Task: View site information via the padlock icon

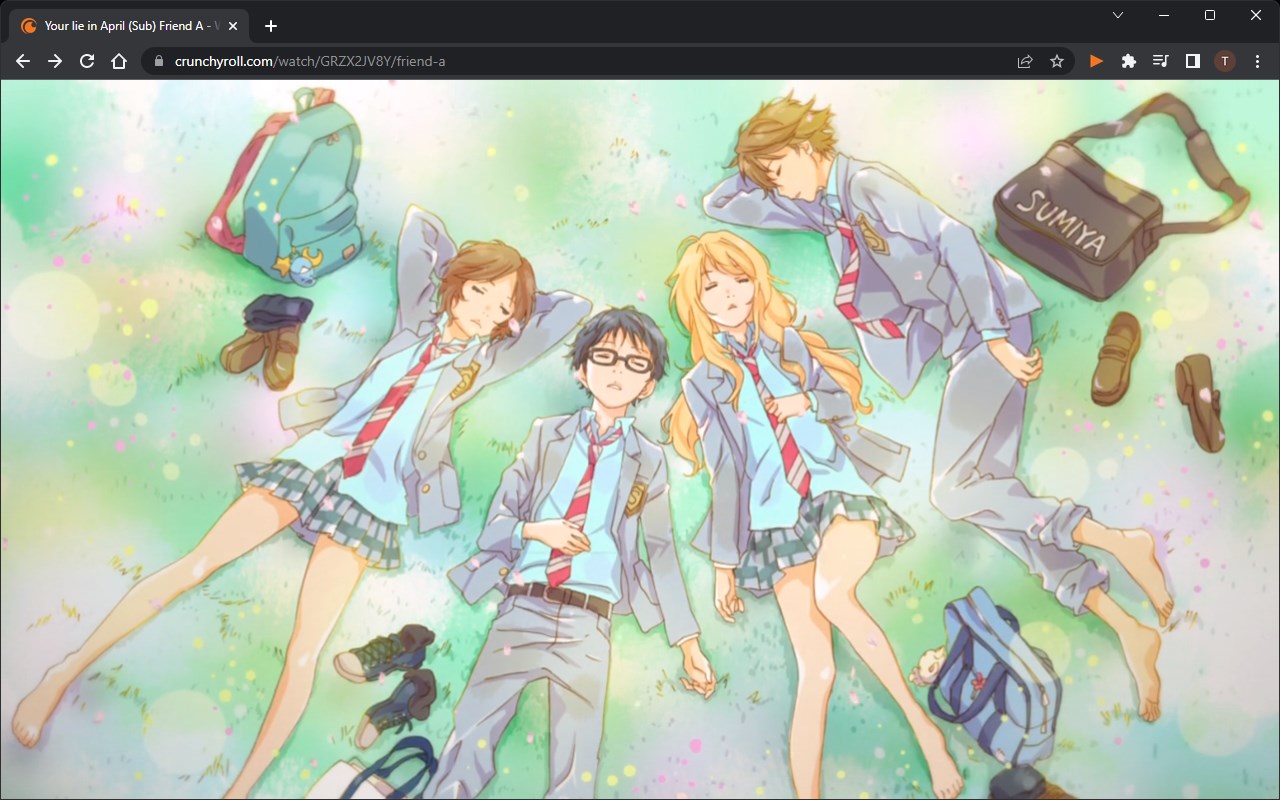Action: pos(158,61)
